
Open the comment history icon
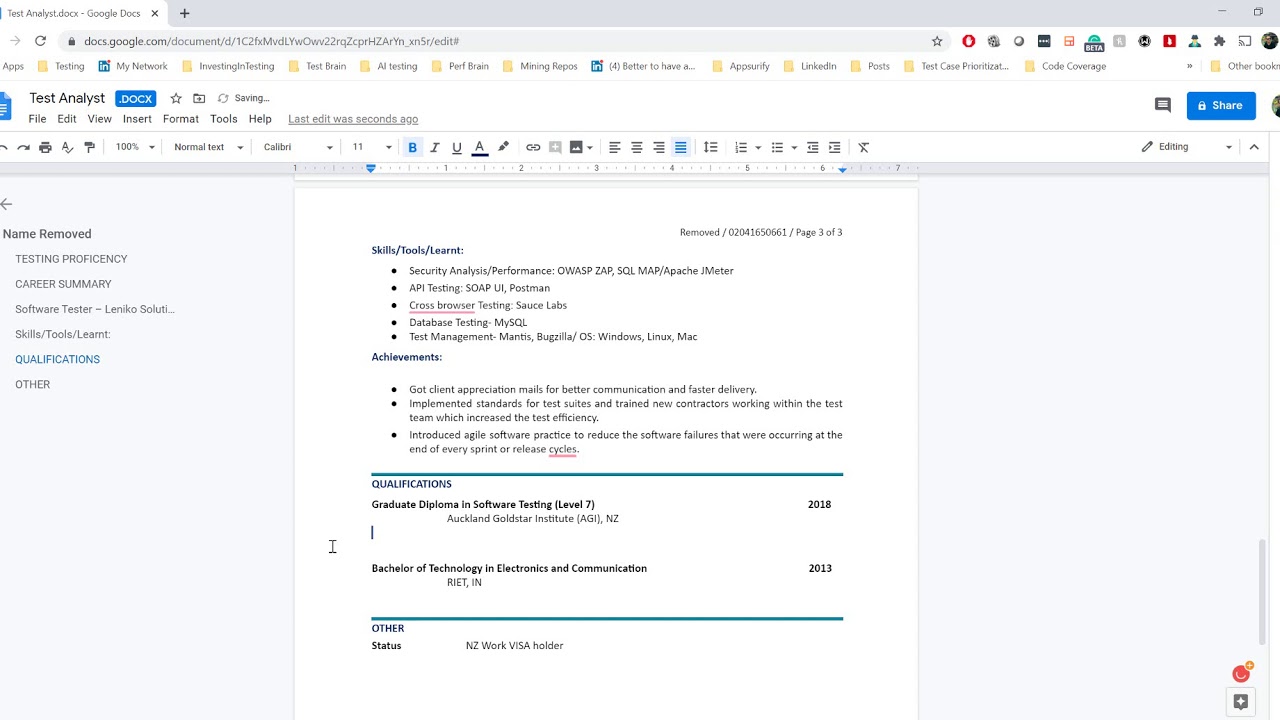[1162, 105]
